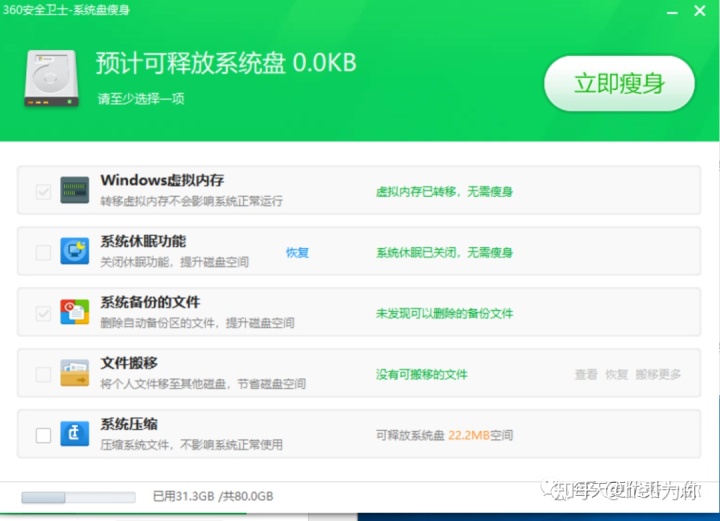Click the 系统压缩 title

click(x=129, y=424)
